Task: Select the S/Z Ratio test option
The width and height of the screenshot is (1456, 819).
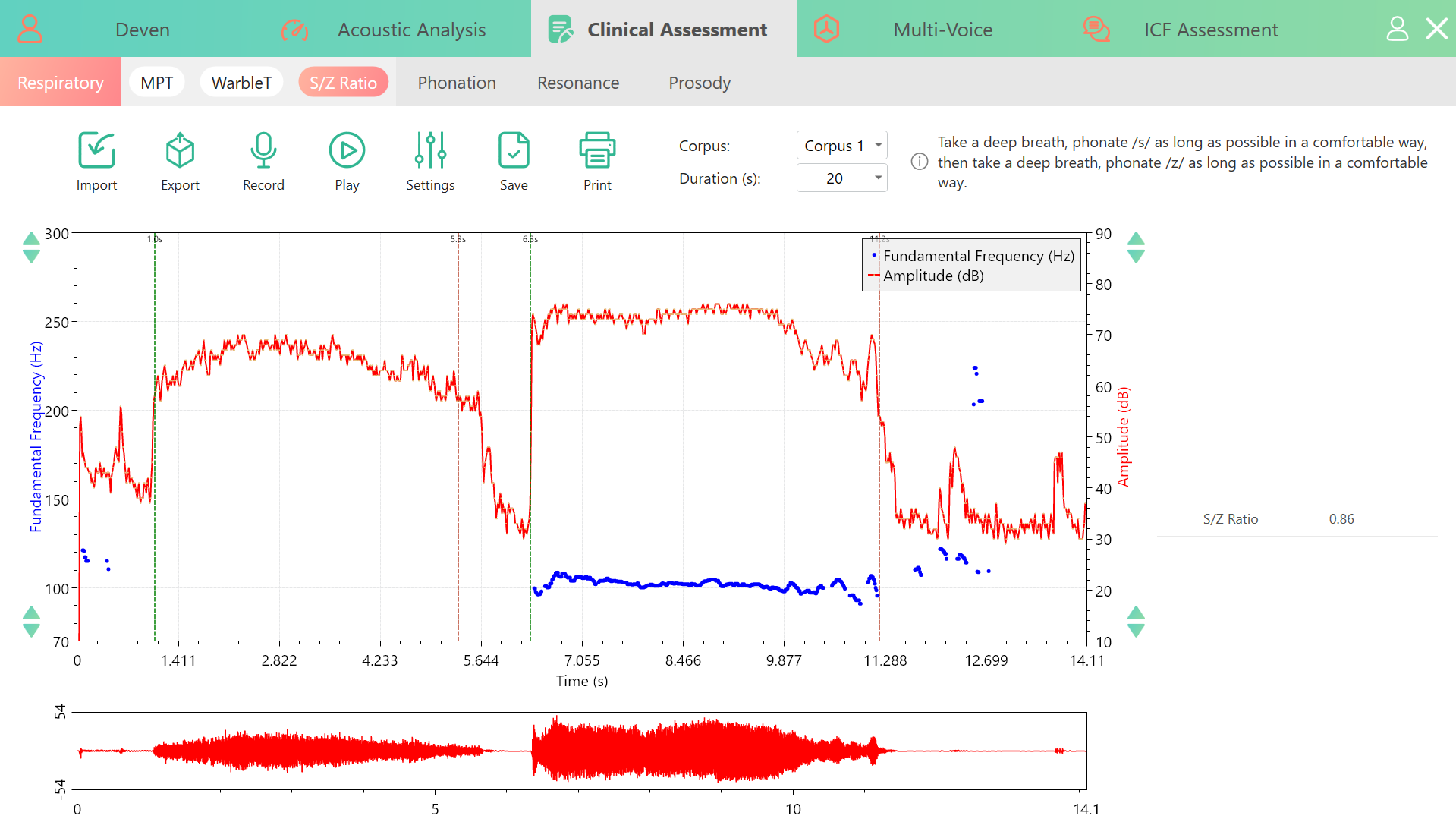Action: [343, 82]
